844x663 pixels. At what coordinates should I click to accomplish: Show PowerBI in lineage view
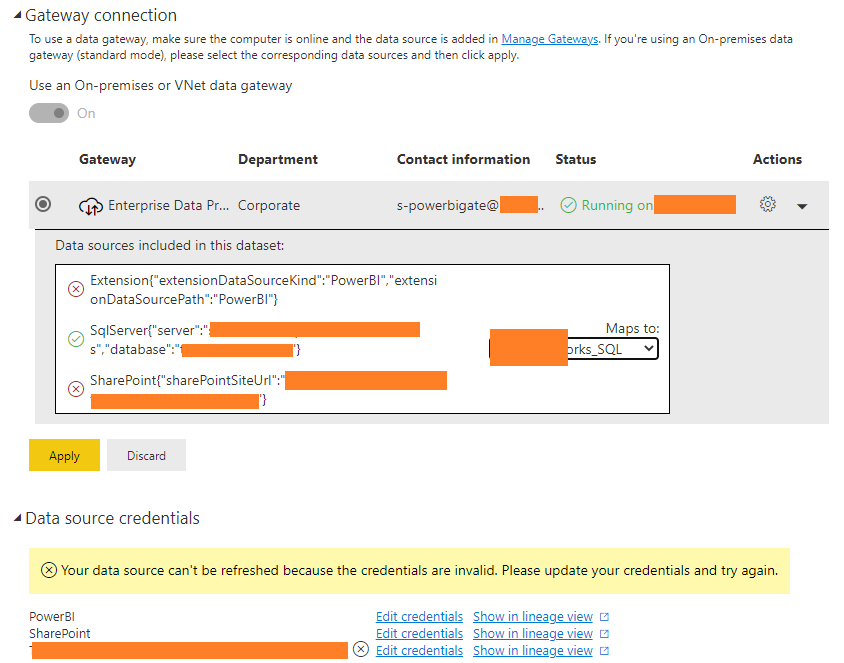[533, 617]
